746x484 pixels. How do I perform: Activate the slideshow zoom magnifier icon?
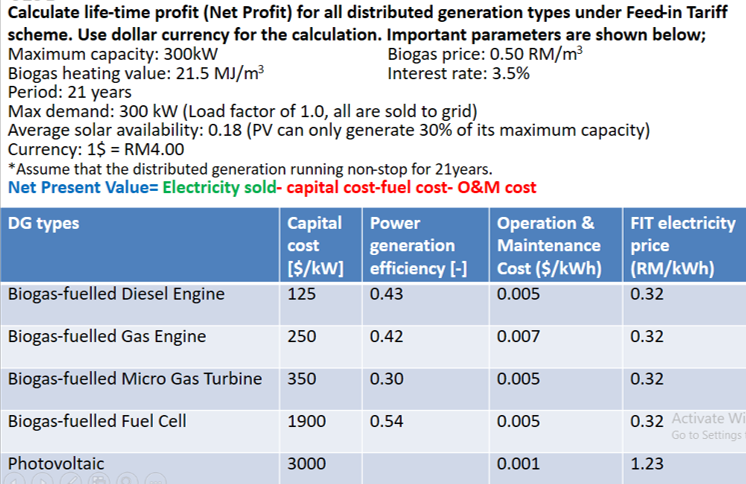click(x=127, y=480)
